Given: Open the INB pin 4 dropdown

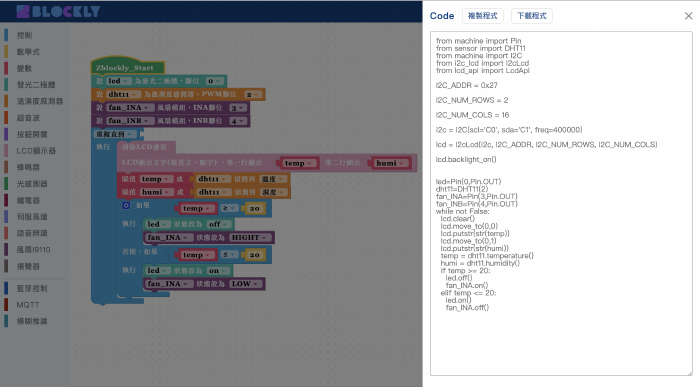Looking at the screenshot, I should click(237, 121).
